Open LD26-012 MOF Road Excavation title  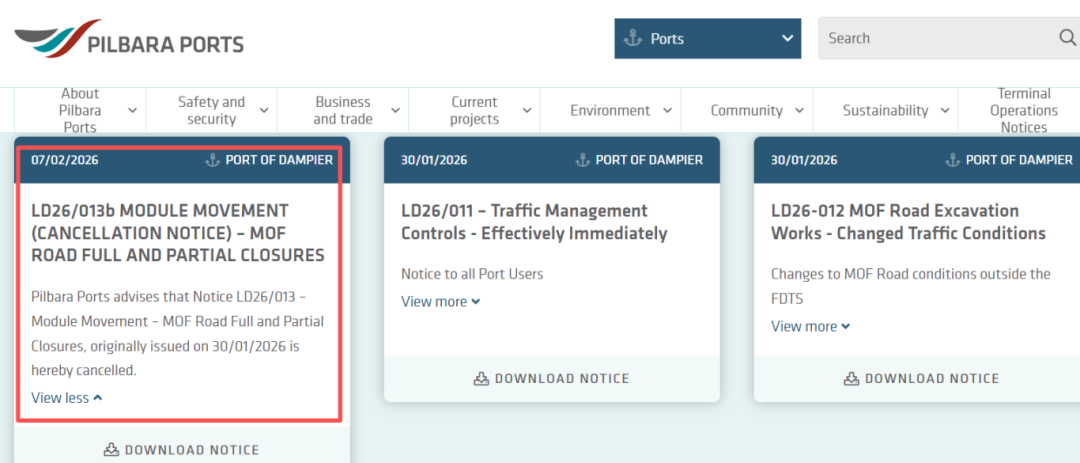pos(907,222)
